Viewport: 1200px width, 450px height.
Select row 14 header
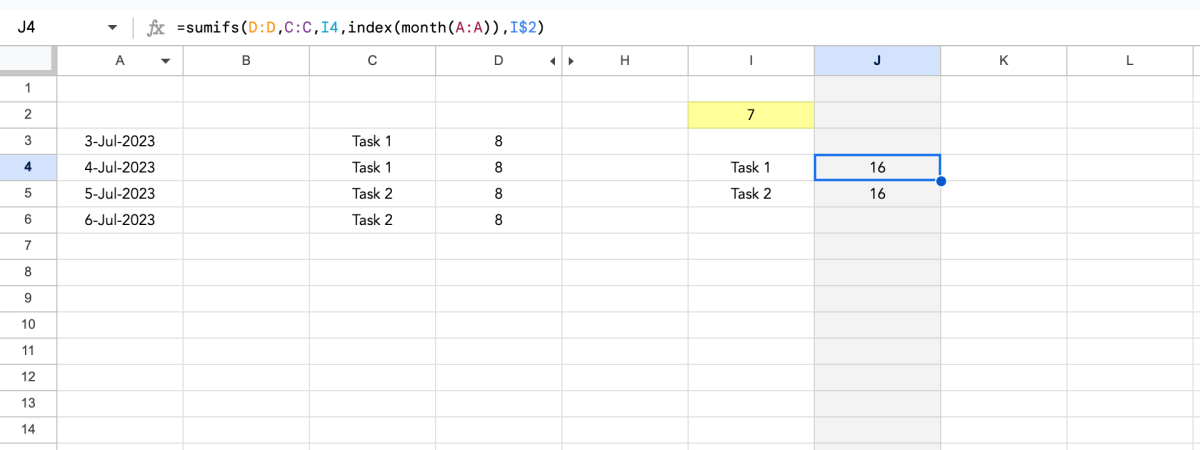tap(28, 428)
